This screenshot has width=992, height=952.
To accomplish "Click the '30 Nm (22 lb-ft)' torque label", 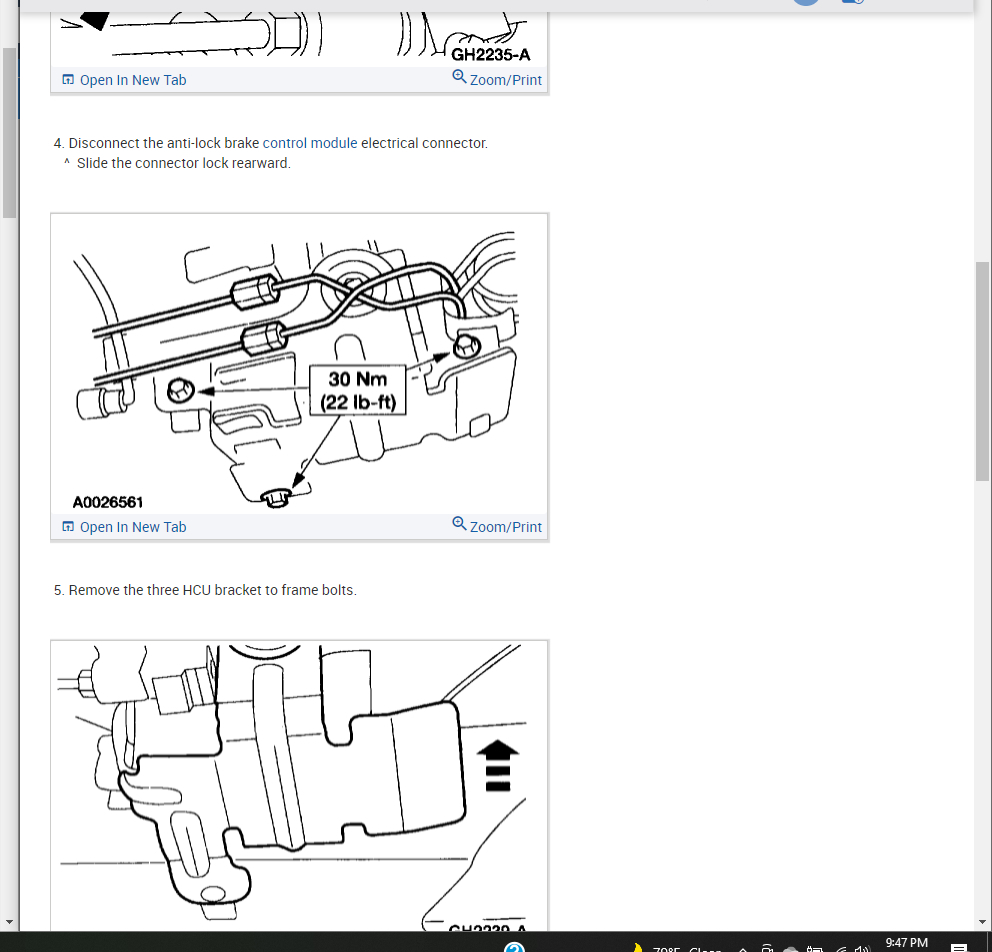I will 357,390.
